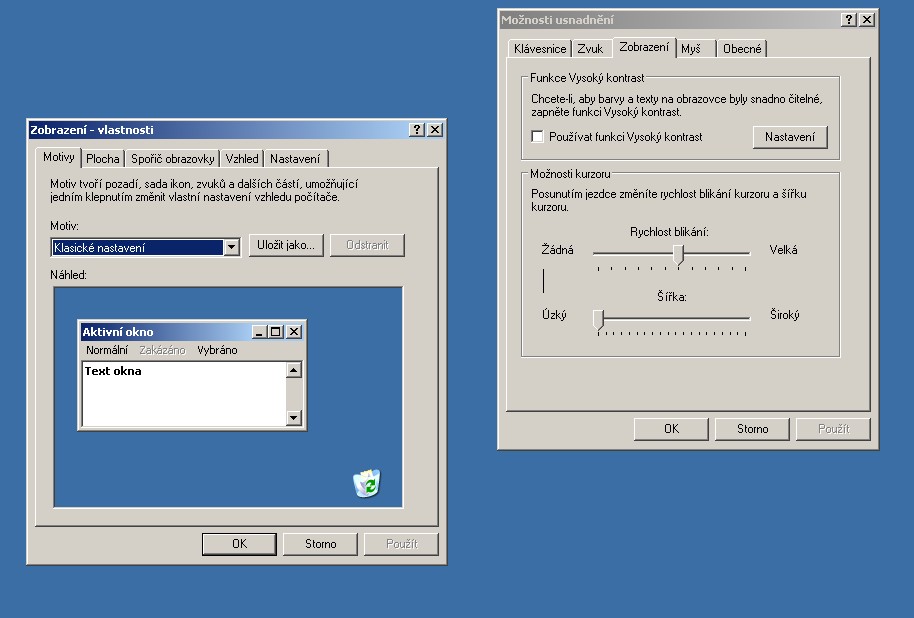
Task: Click scroll down arrow in preview window
Action: [294, 417]
